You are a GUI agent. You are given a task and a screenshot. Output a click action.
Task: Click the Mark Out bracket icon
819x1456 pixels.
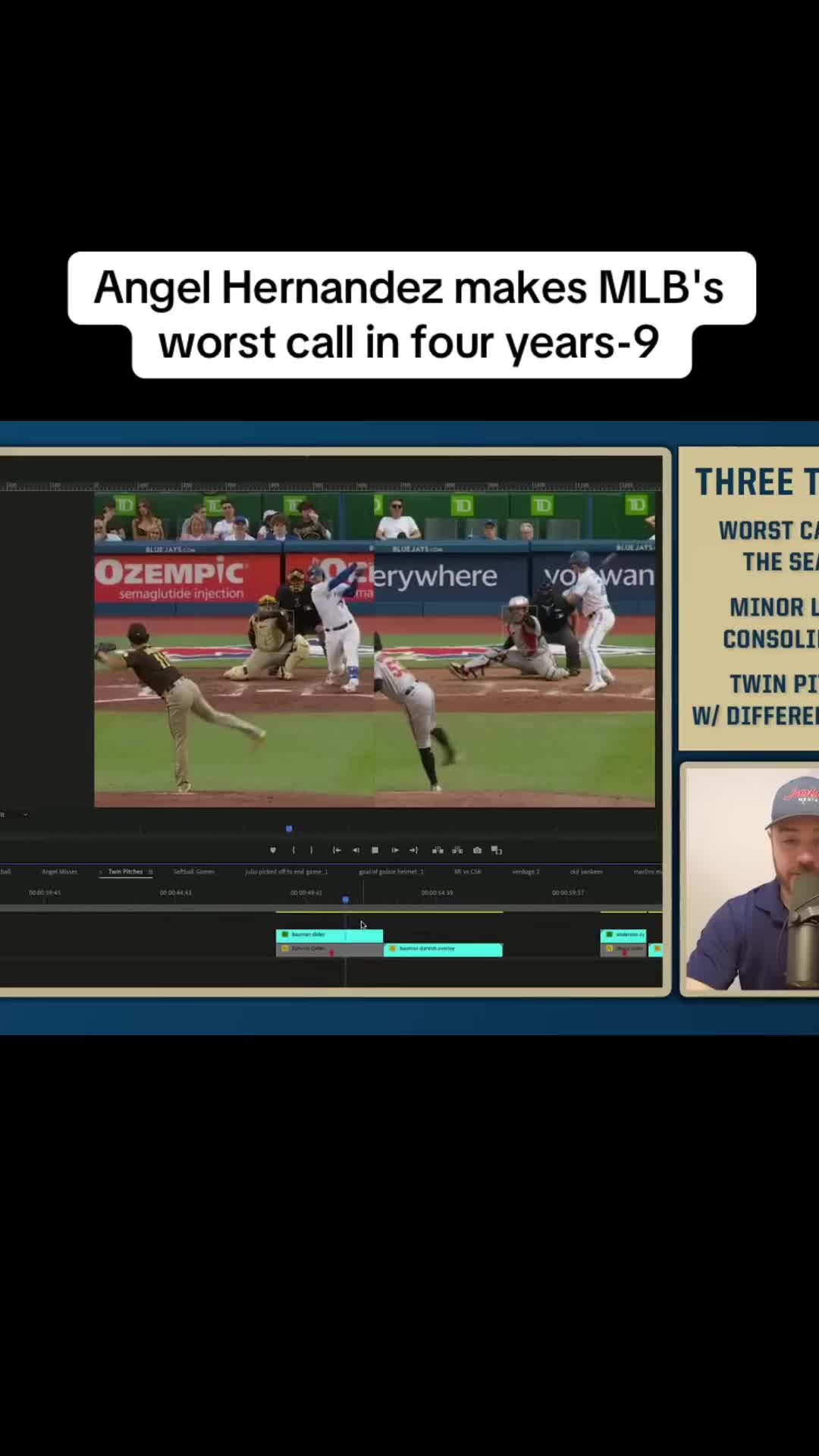click(311, 850)
